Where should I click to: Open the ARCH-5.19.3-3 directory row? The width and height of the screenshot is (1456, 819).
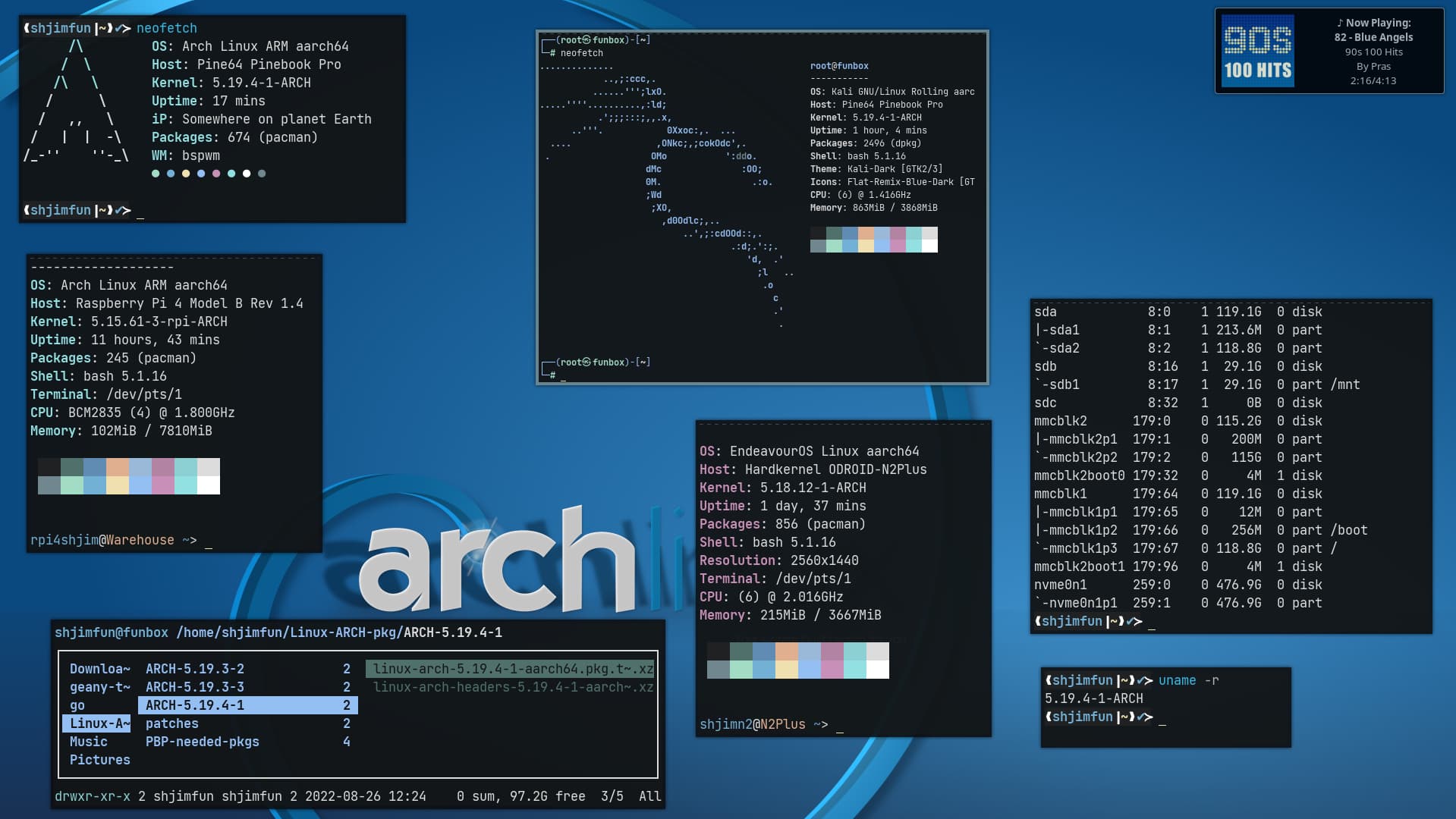coord(247,687)
